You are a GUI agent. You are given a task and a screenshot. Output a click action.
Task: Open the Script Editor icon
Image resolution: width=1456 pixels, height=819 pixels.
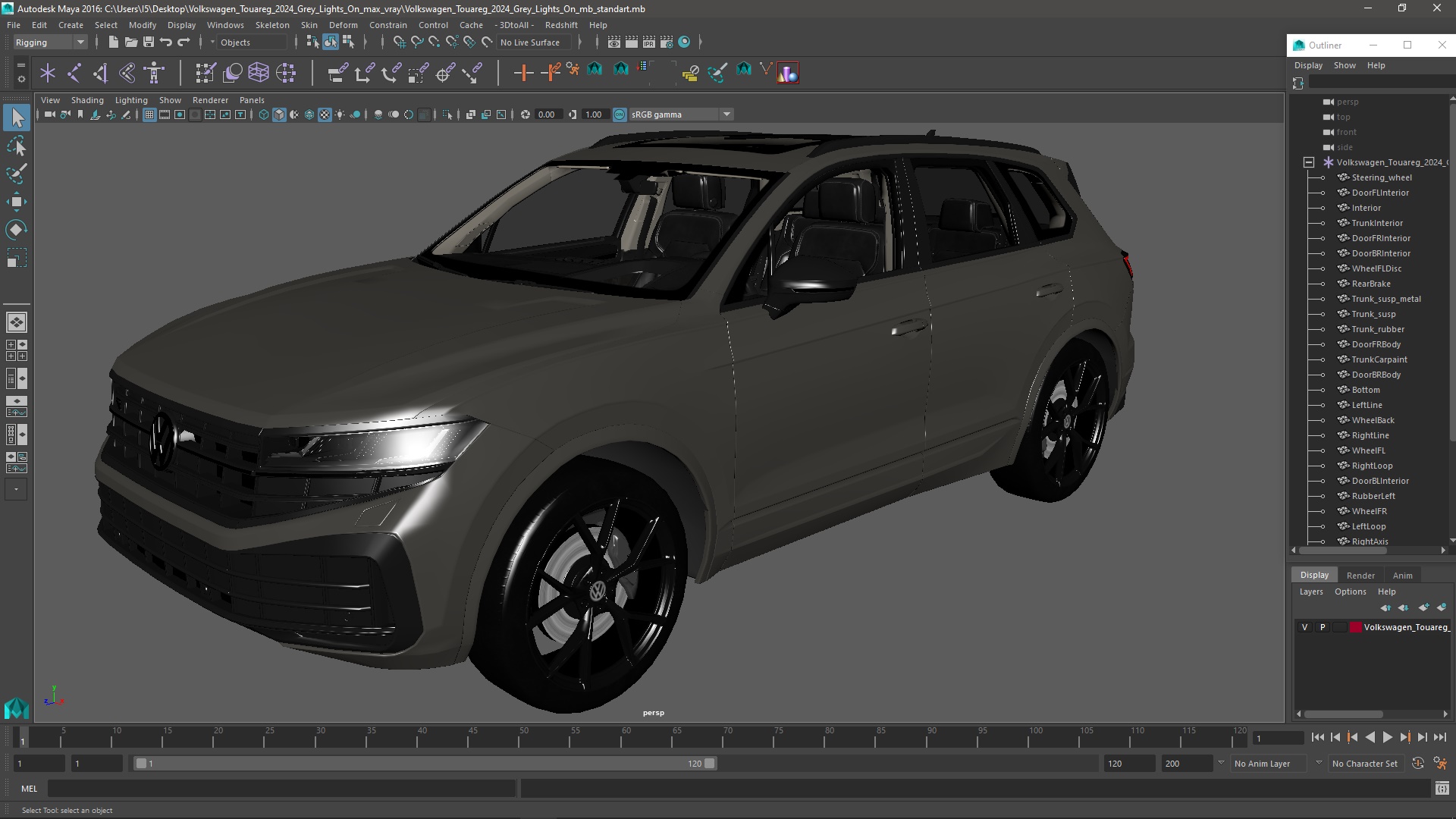1442,789
